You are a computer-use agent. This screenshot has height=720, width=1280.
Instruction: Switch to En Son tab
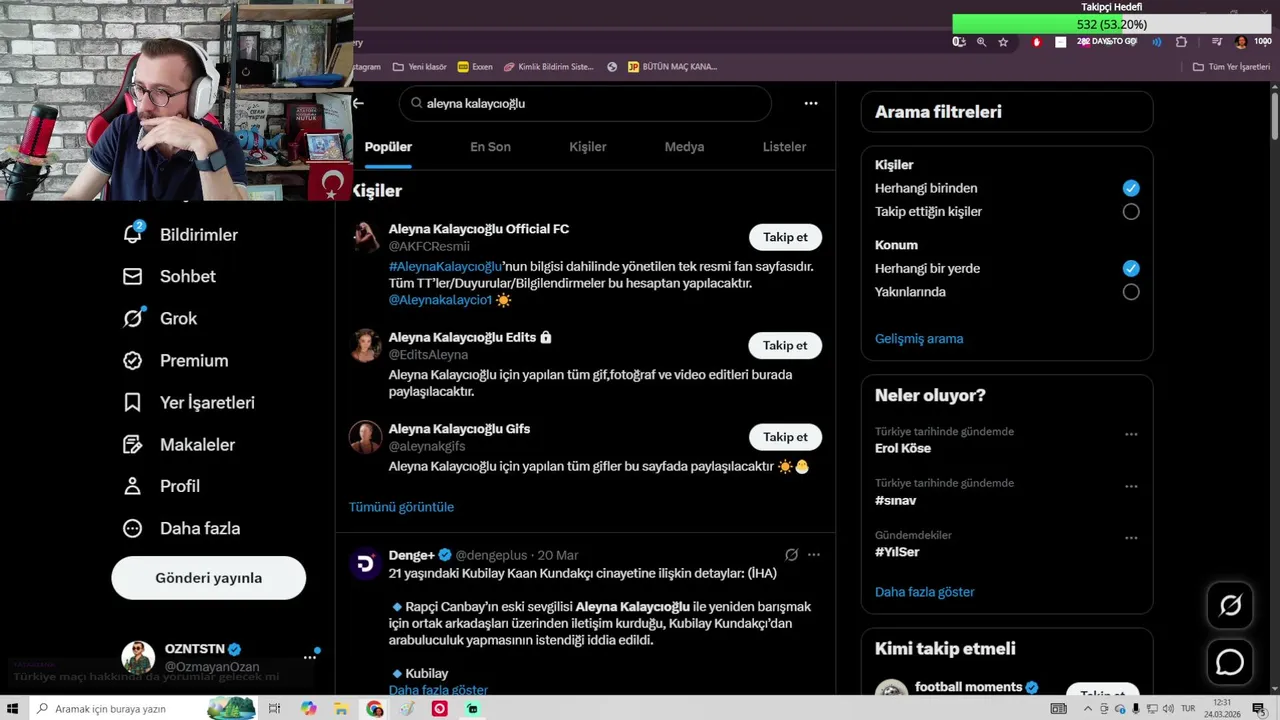tap(490, 147)
